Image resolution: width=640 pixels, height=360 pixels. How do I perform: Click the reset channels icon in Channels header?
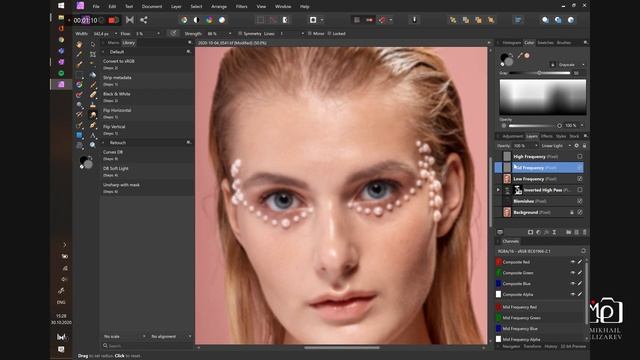pos(583,251)
